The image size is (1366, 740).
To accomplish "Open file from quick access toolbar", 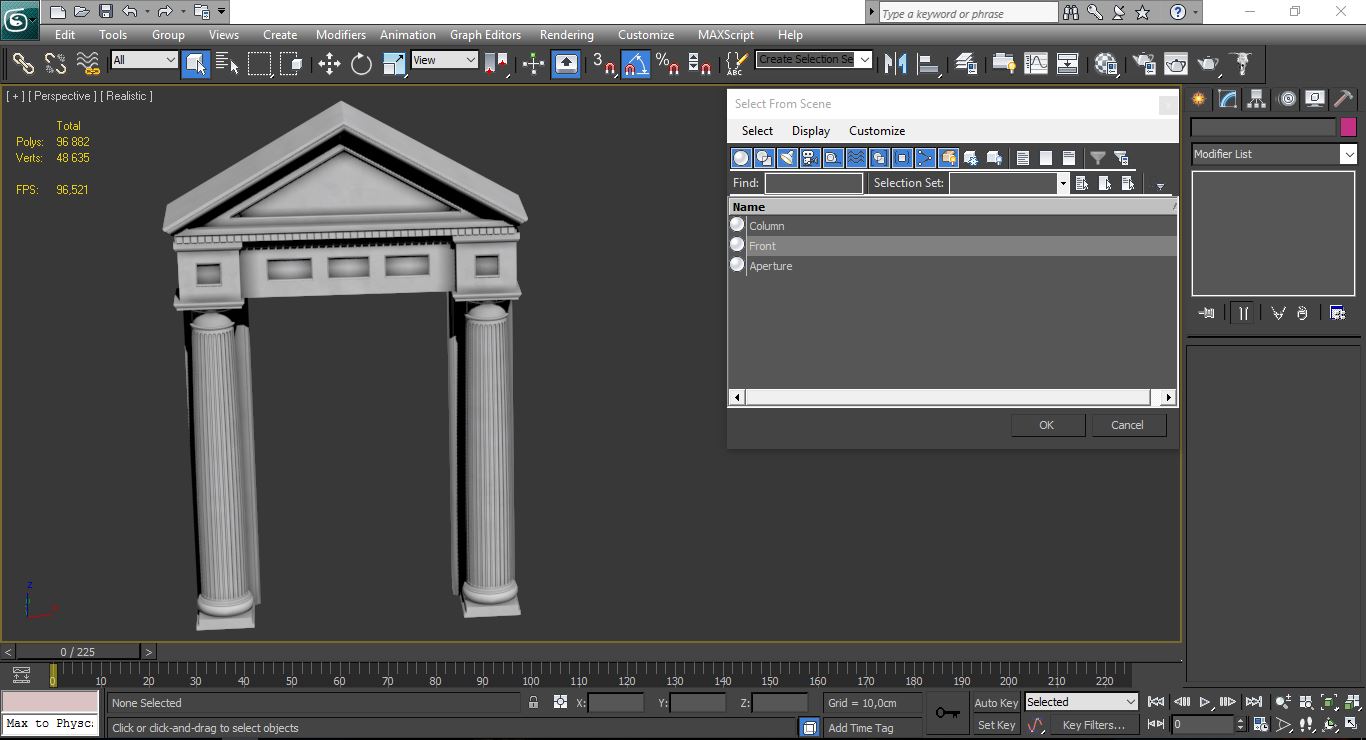I will [x=81, y=12].
